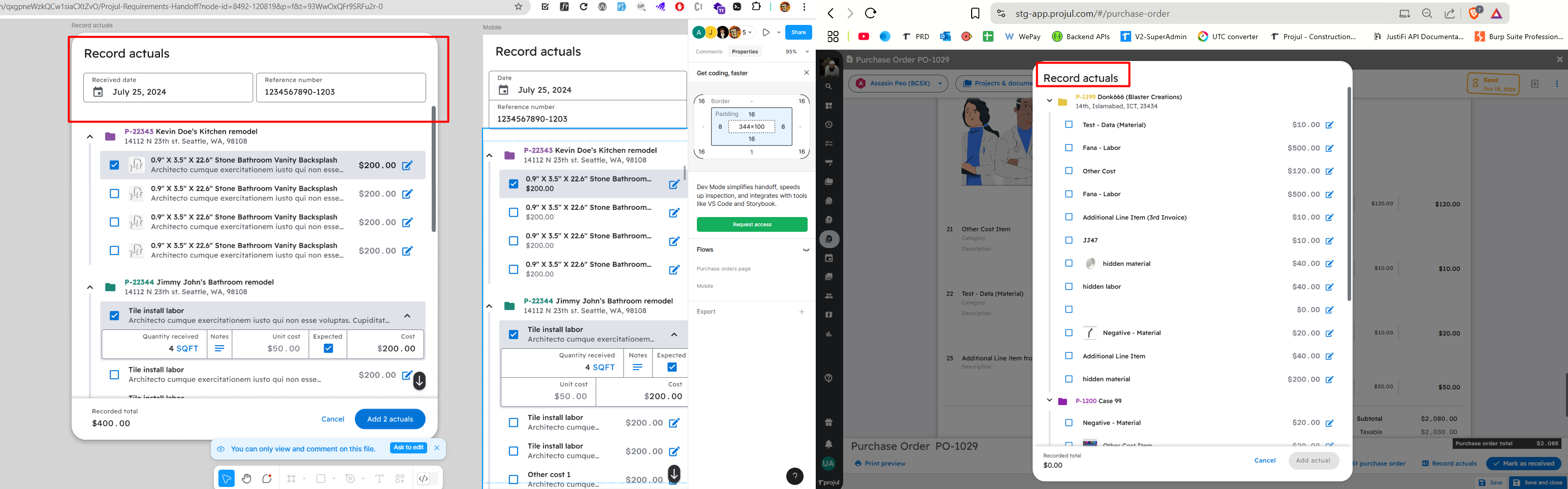Select the Negative - Material checkbox under P-1199
The width and height of the screenshot is (1568, 489).
pyautogui.click(x=1068, y=332)
